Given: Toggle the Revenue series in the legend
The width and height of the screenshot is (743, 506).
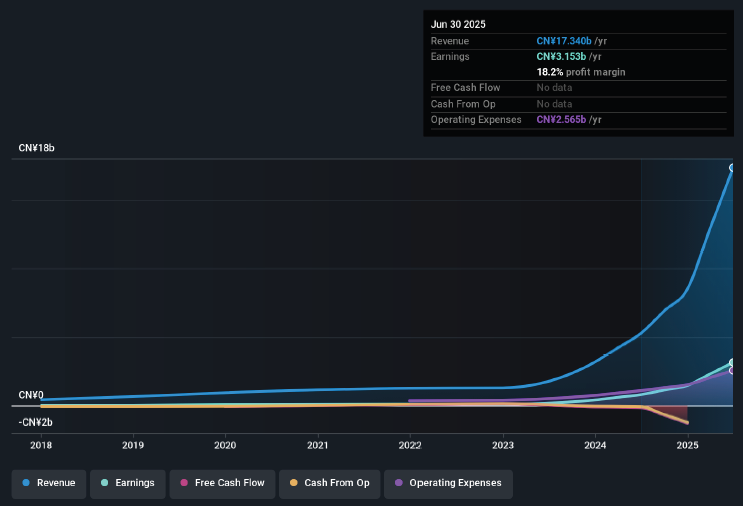Looking at the screenshot, I should pos(49,483).
